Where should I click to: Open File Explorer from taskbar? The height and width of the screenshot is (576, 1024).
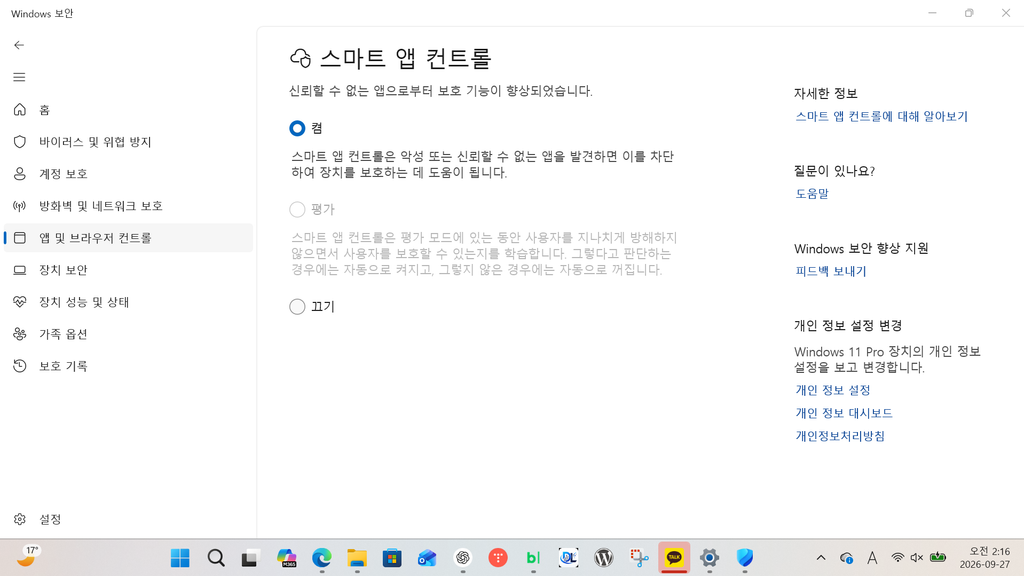[357, 558]
